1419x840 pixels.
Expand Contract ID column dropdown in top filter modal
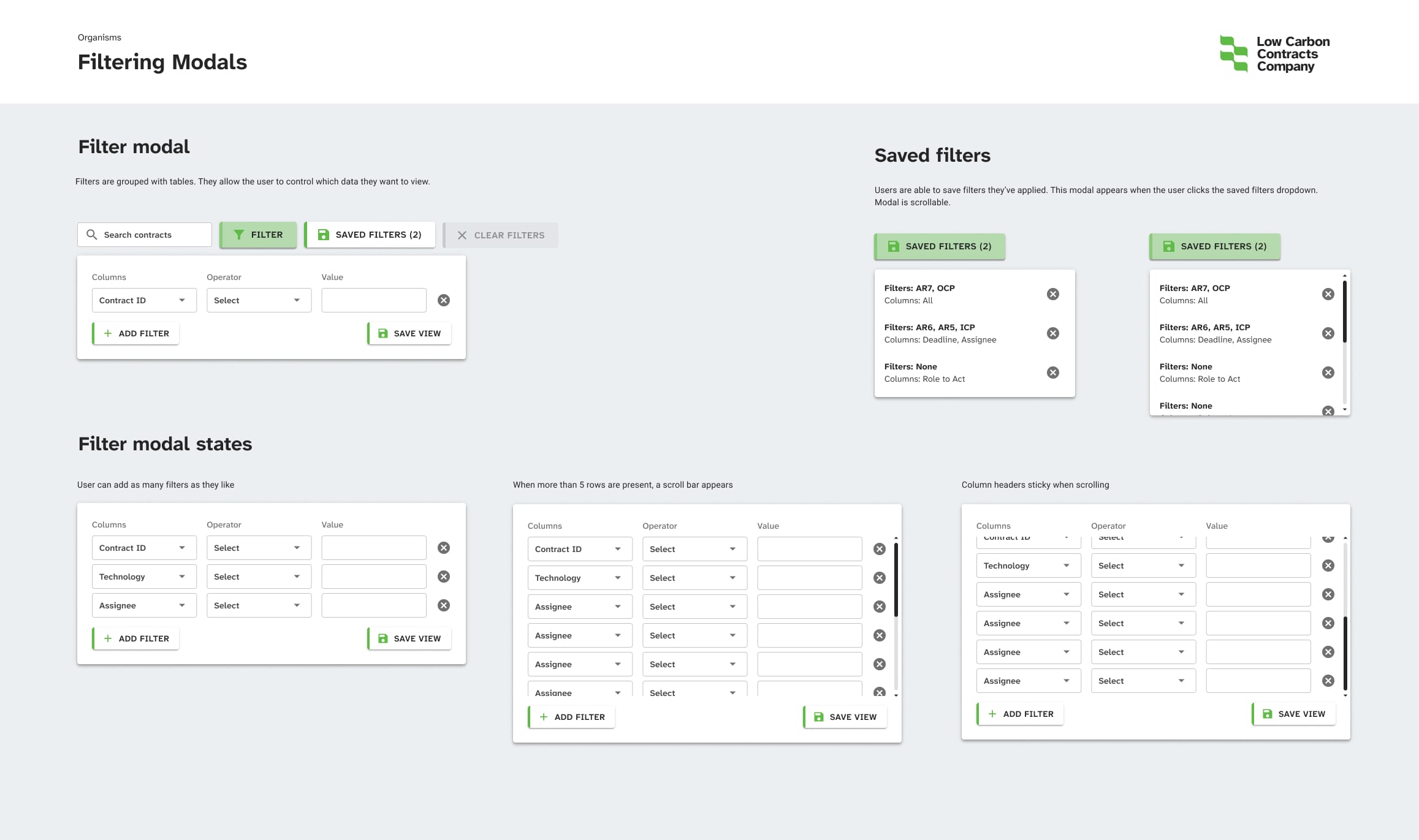coord(144,300)
